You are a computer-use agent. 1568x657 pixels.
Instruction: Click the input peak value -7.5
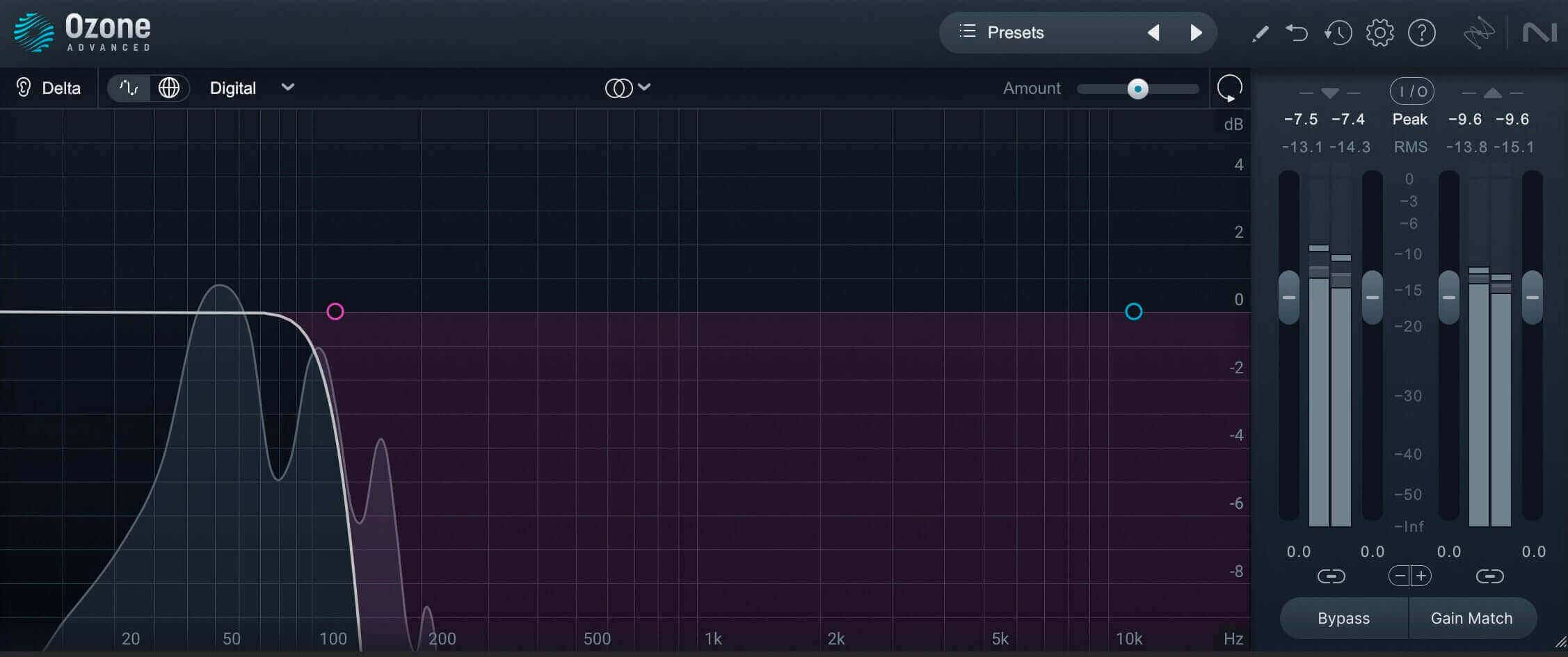coord(1301,120)
